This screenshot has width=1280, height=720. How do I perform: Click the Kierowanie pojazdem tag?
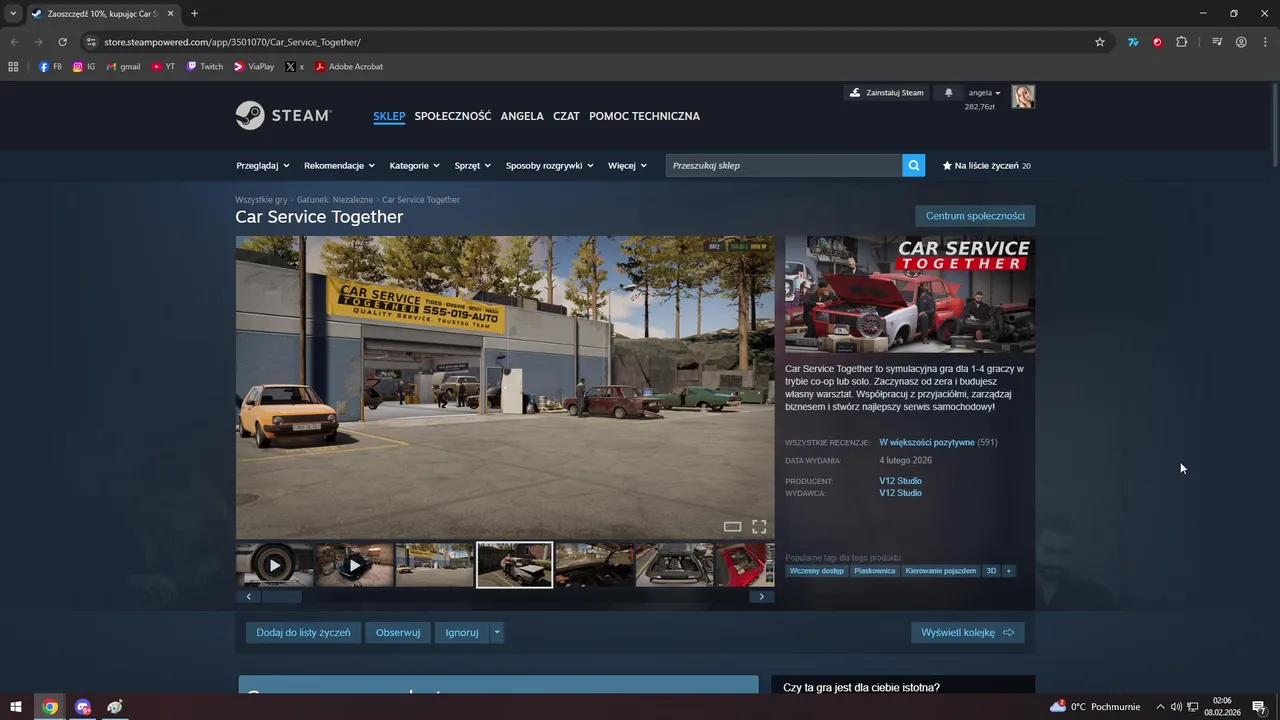[940, 571]
